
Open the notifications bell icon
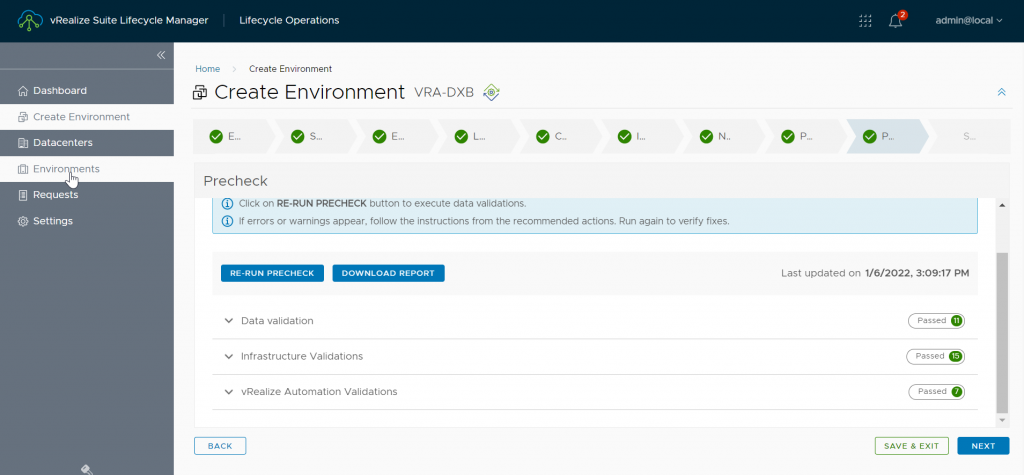point(896,21)
